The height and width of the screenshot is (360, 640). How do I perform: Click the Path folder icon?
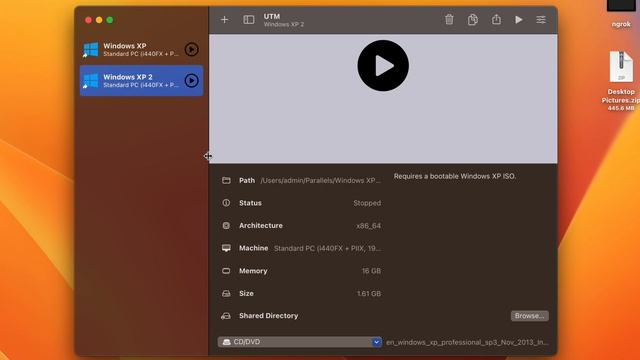point(226,180)
